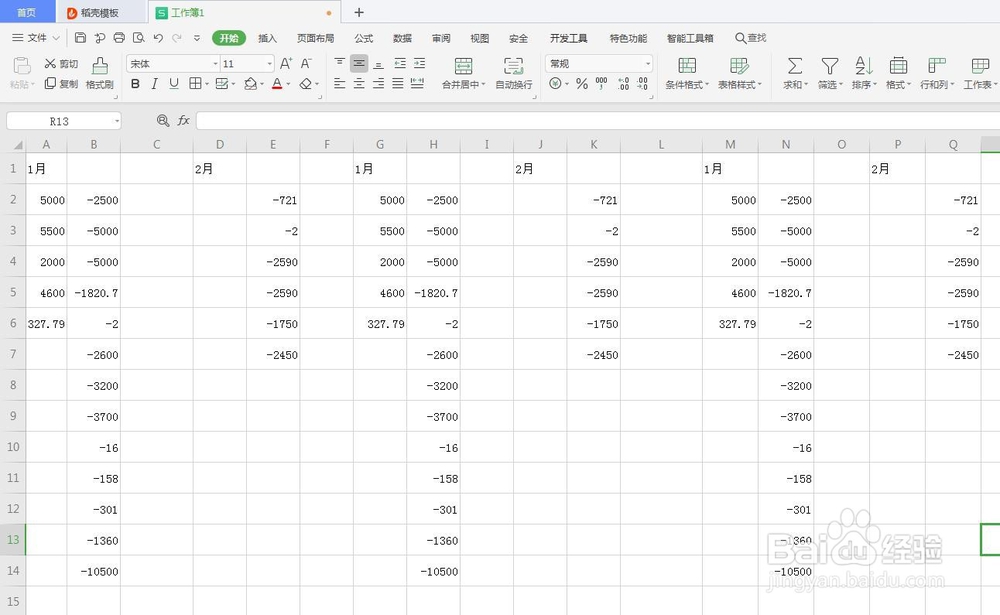
Task: Open the font size dropdown (11)
Action: [269, 64]
